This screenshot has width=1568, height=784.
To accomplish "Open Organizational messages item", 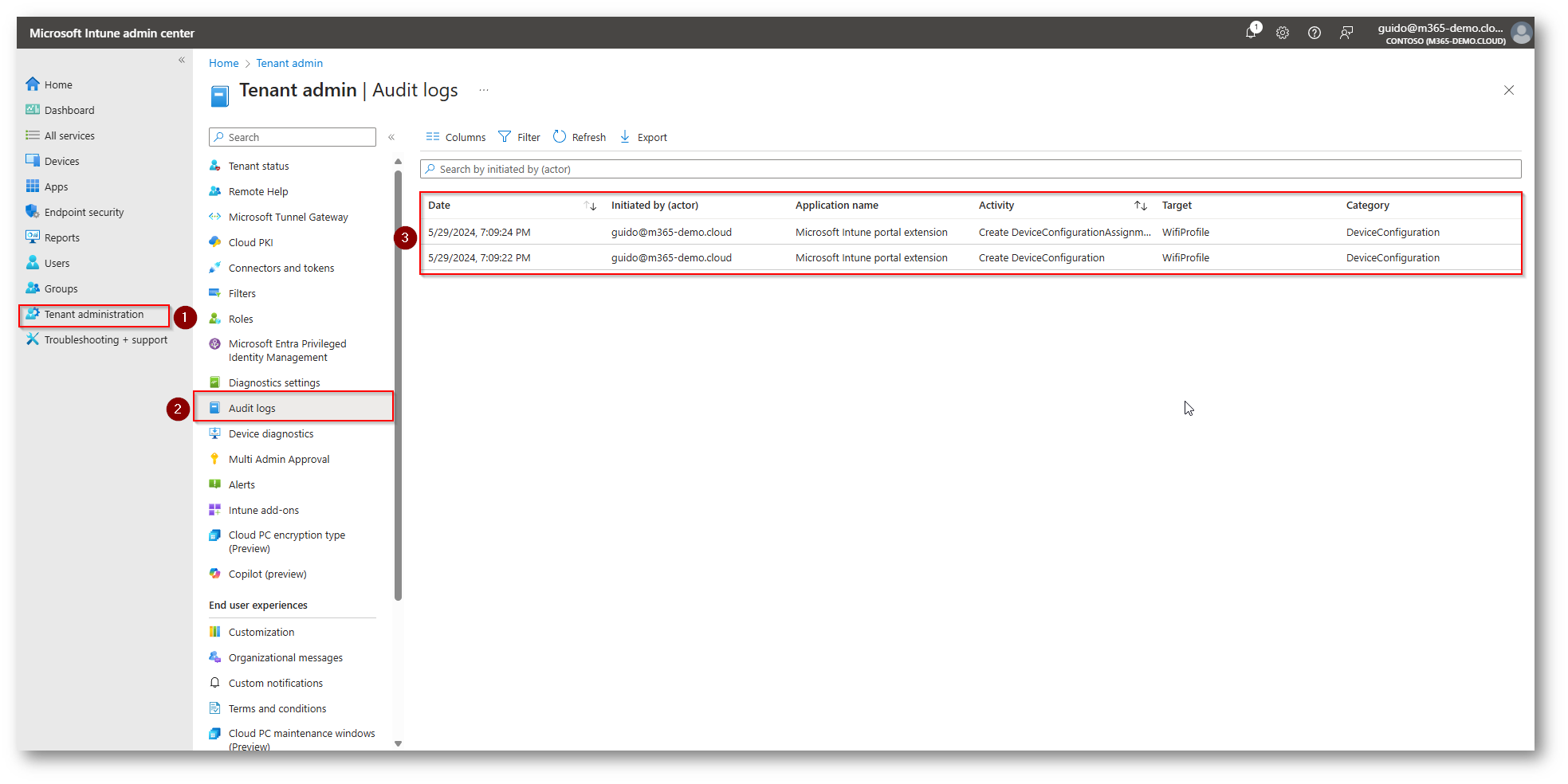I will 285,657.
